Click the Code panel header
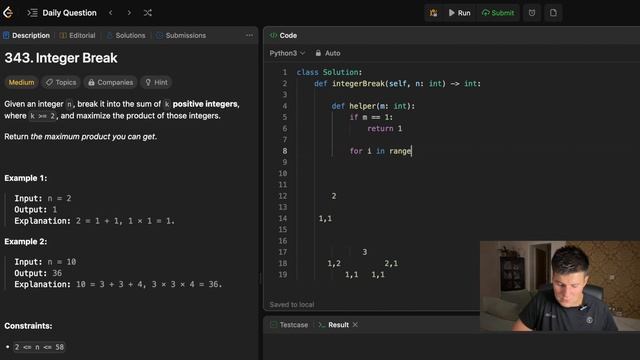 click(283, 36)
